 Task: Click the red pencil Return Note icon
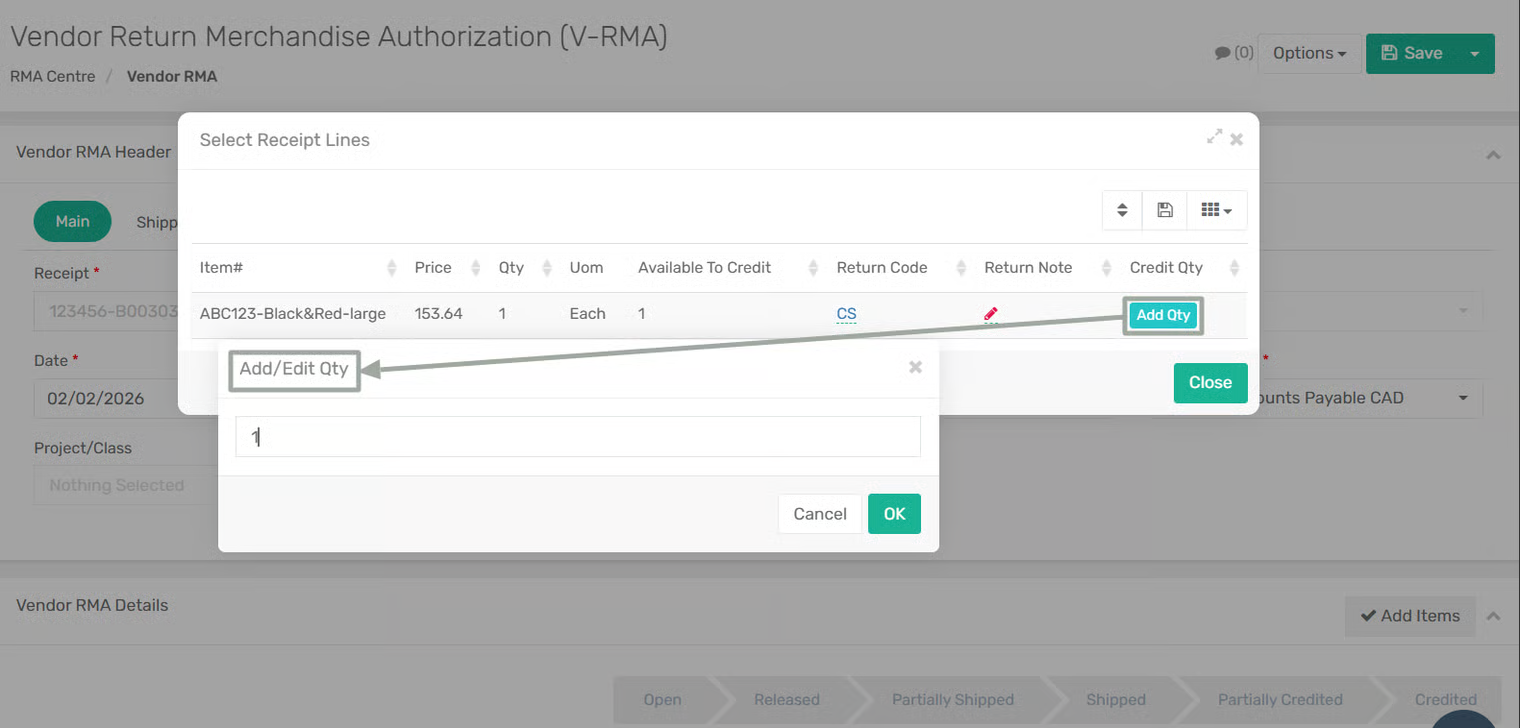pyautogui.click(x=990, y=314)
